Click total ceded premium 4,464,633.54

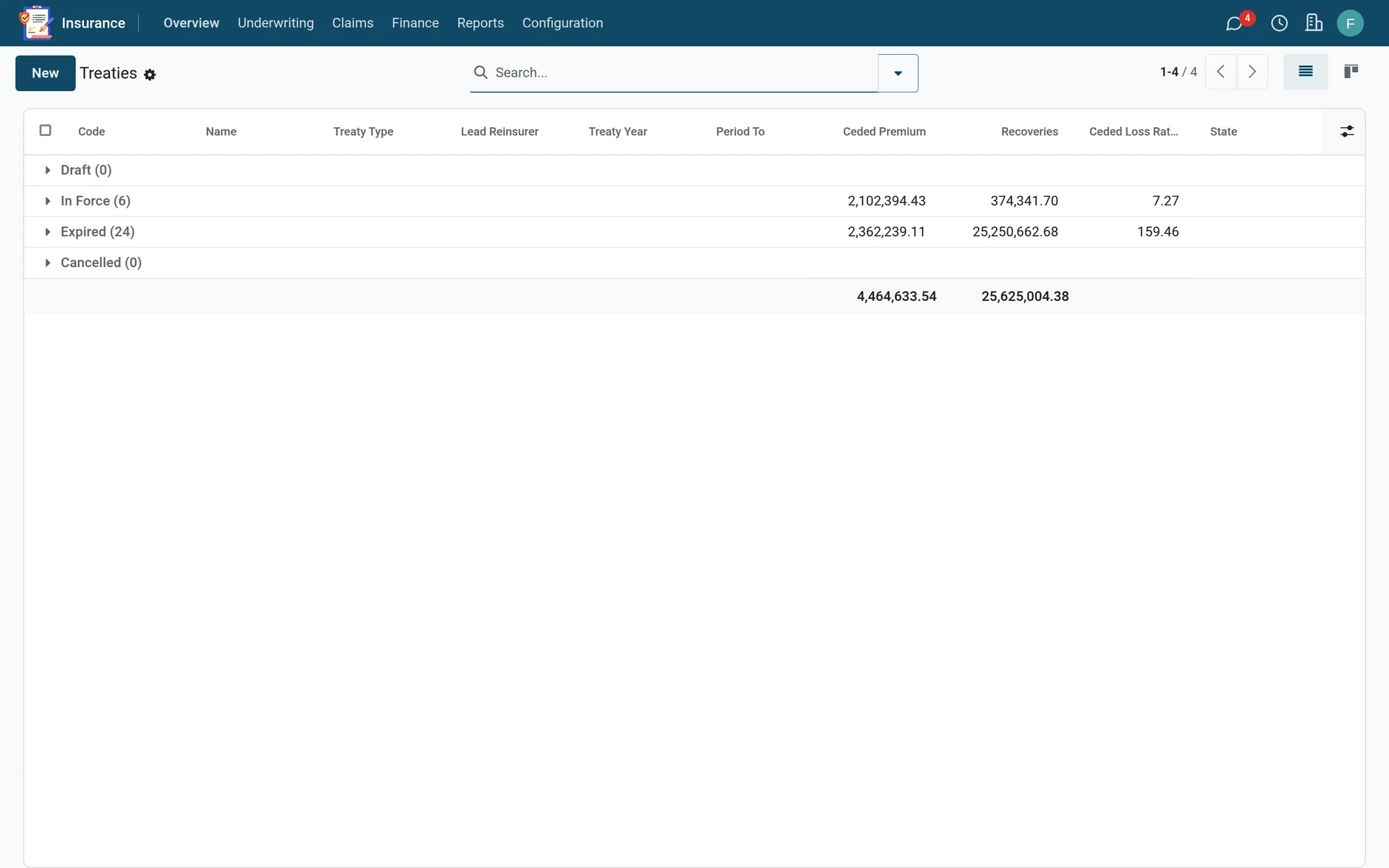pyautogui.click(x=896, y=297)
